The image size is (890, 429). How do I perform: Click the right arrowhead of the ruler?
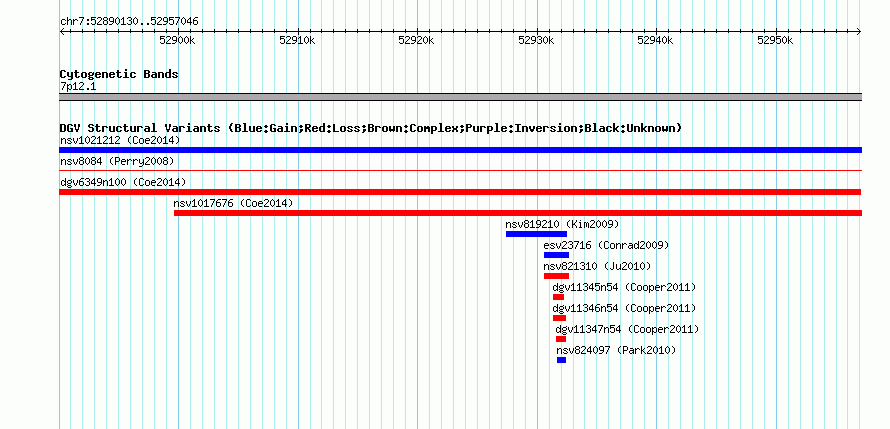(x=859, y=32)
